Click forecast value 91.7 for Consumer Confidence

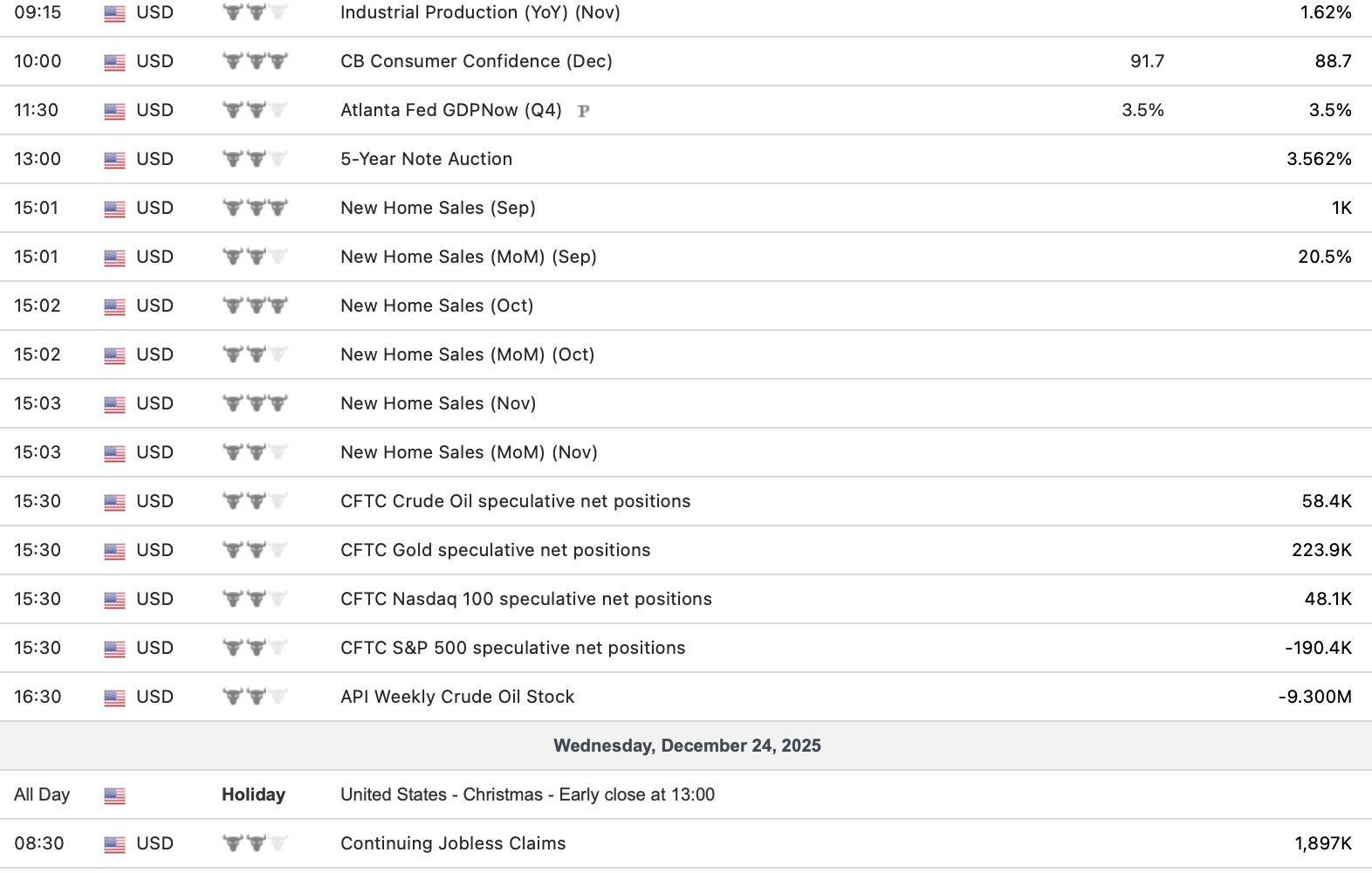point(1146,61)
